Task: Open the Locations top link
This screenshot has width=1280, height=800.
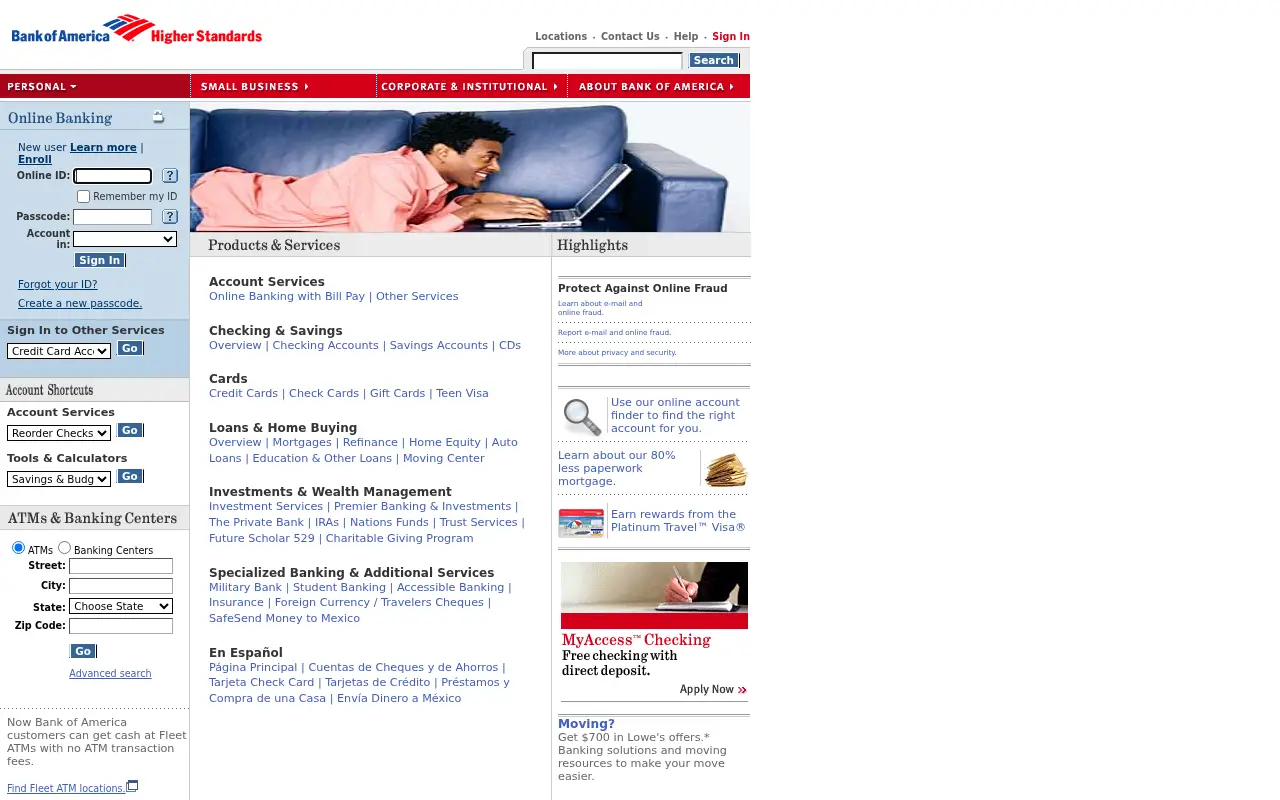Action: [561, 37]
